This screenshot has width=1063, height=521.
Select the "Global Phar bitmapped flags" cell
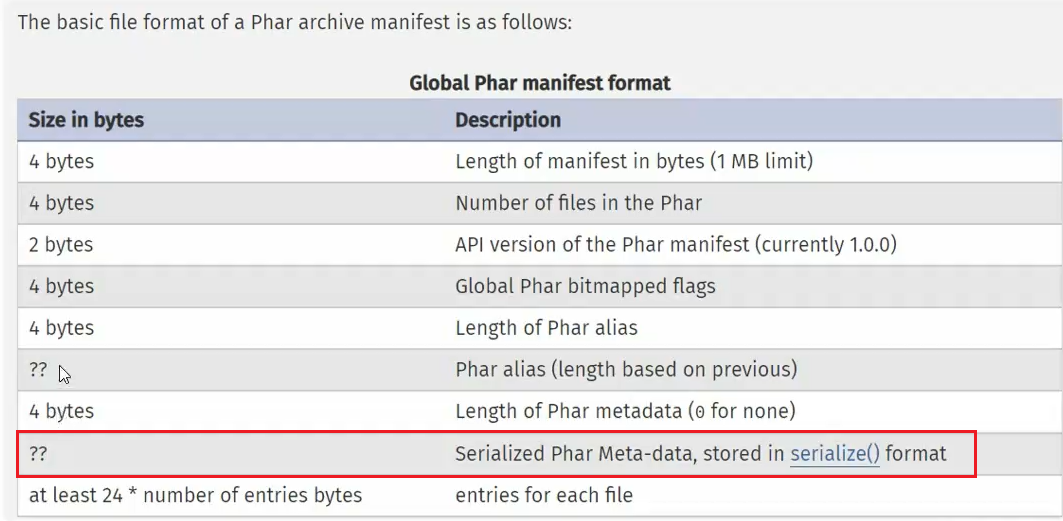point(585,287)
